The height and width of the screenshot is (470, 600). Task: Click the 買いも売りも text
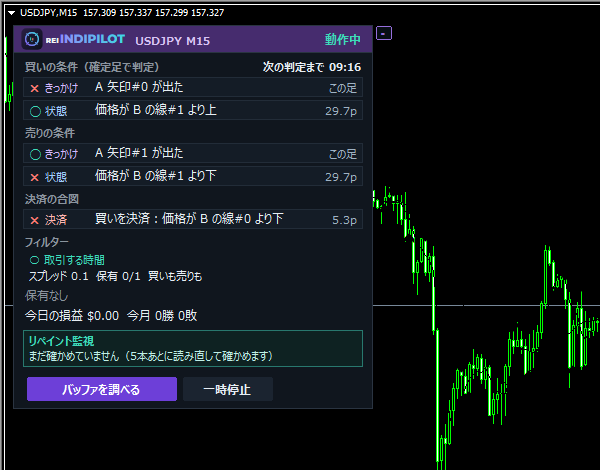pos(175,276)
